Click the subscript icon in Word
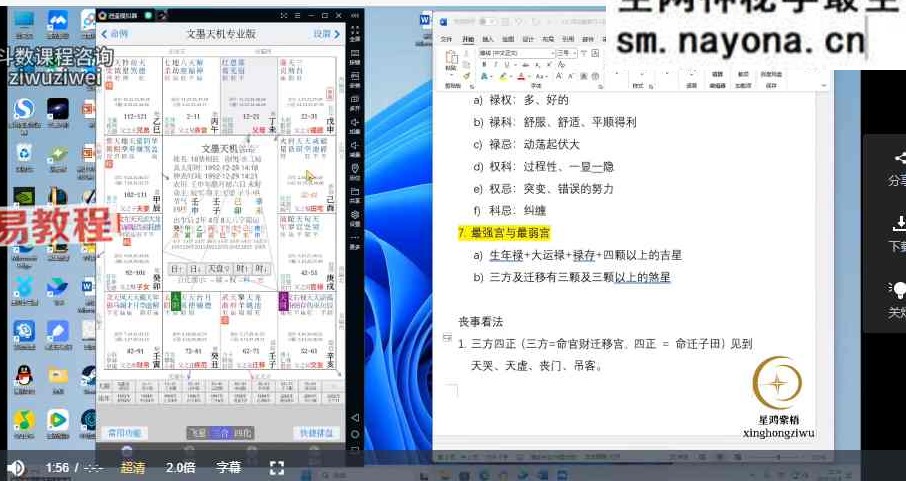 pos(537,65)
